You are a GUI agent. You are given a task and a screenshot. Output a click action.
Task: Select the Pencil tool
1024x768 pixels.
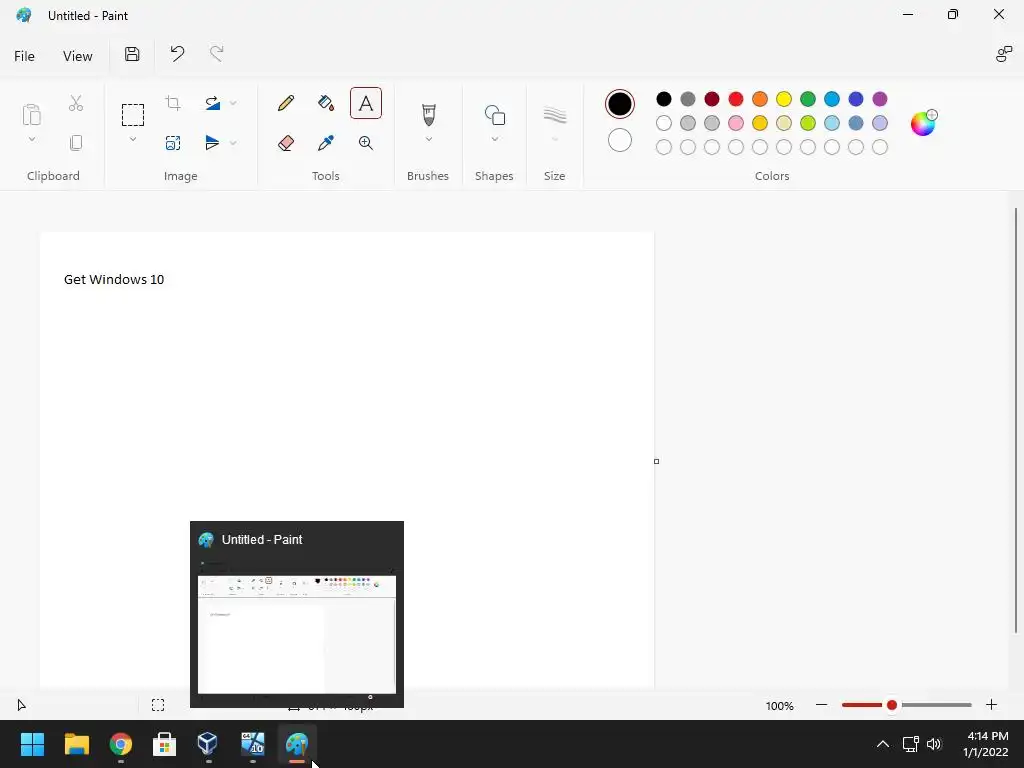pos(285,103)
